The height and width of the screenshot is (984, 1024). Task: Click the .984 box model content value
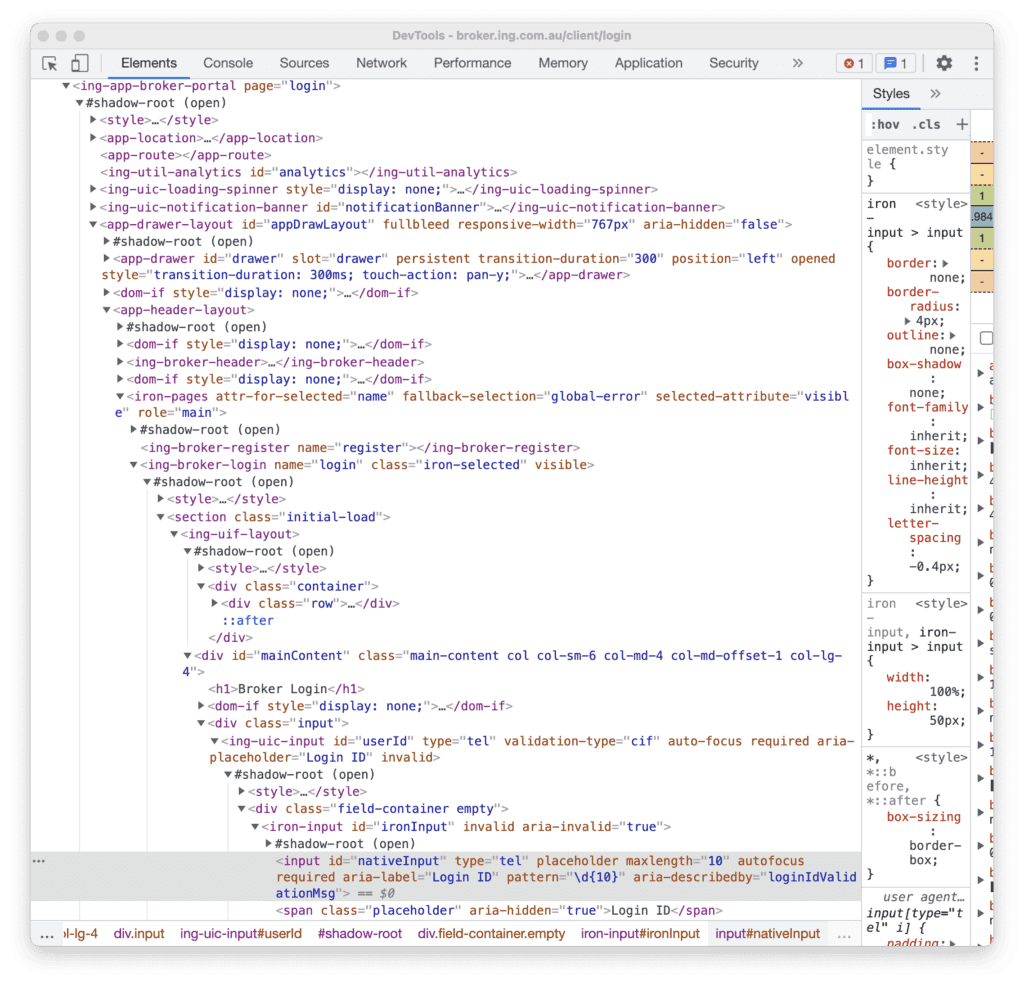pyautogui.click(x=982, y=217)
